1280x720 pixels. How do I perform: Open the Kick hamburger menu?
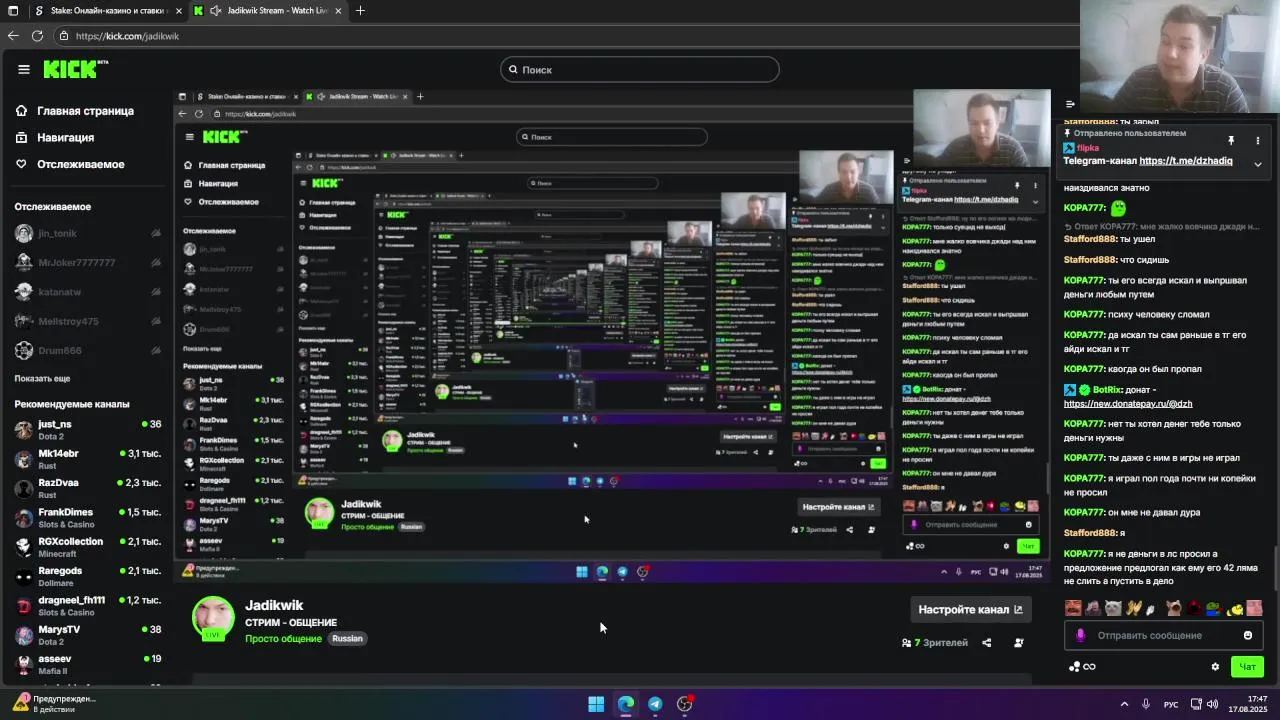(x=24, y=69)
